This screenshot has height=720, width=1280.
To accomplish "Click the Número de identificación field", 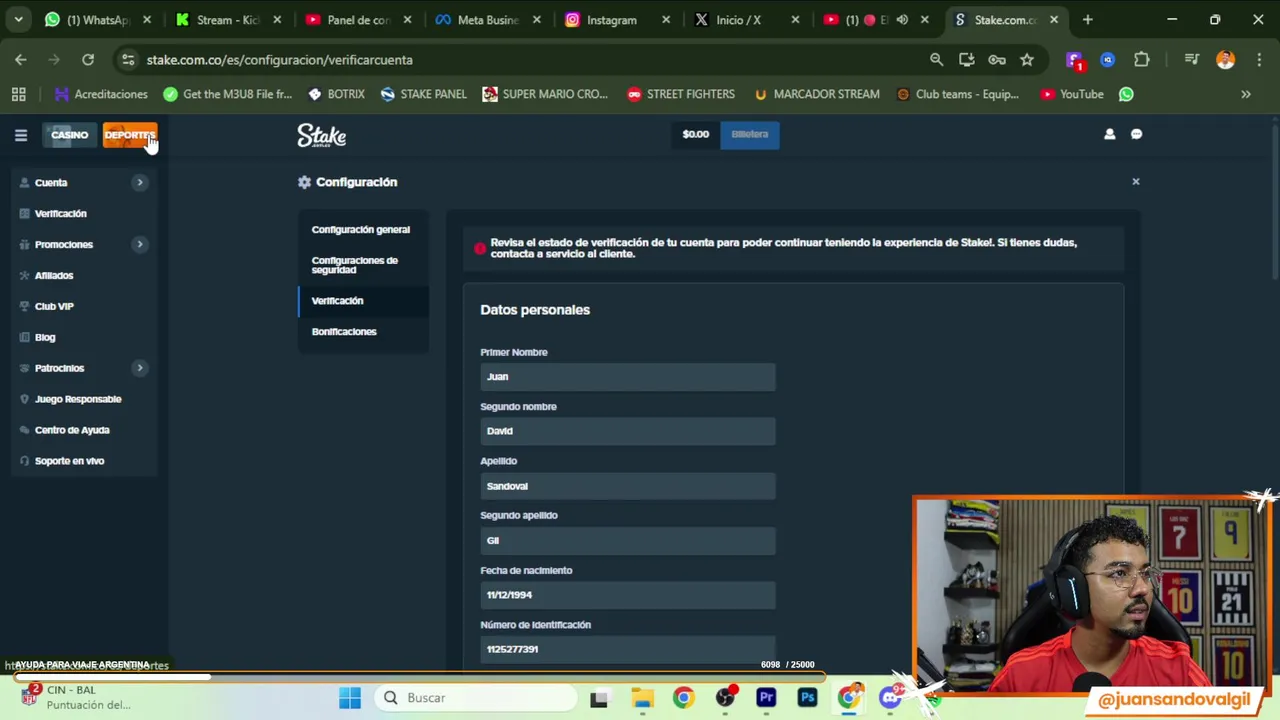I will coord(628,649).
